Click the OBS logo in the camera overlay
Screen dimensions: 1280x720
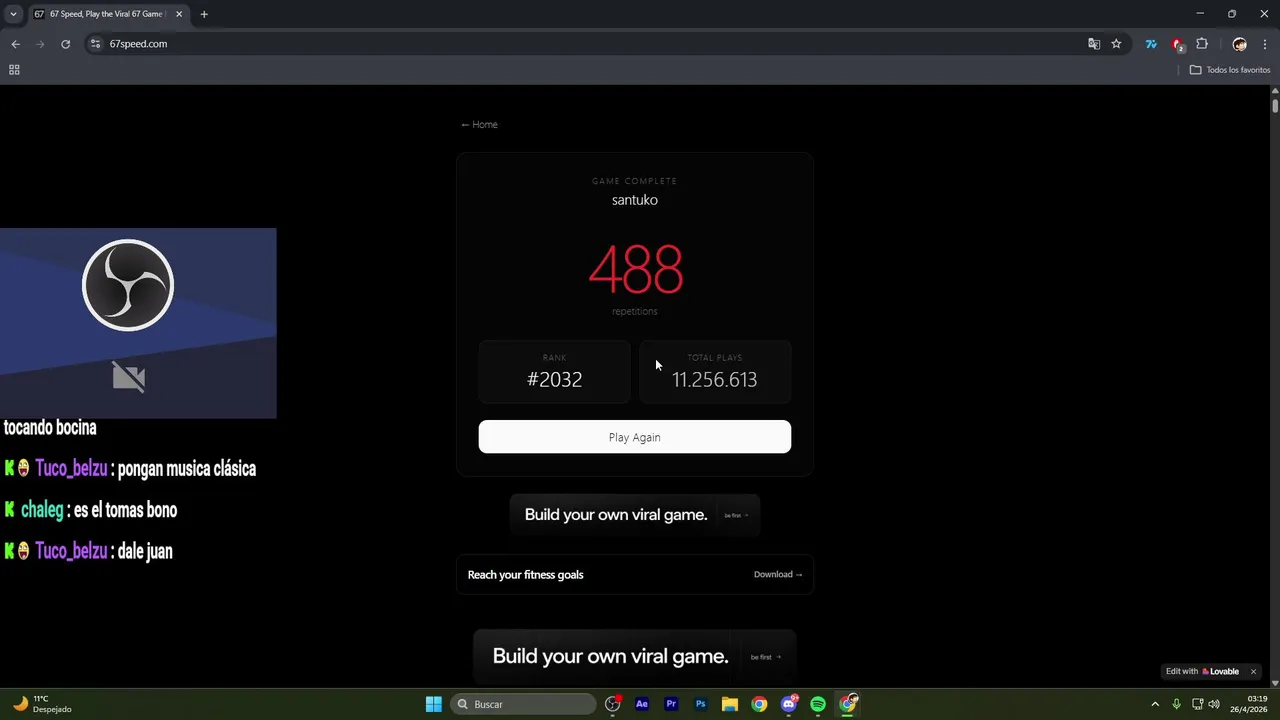click(x=128, y=285)
